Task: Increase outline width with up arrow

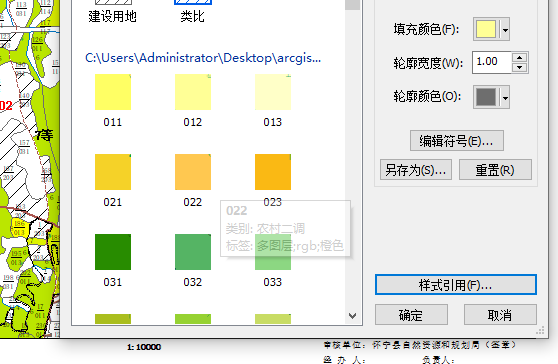Action: (x=520, y=57)
